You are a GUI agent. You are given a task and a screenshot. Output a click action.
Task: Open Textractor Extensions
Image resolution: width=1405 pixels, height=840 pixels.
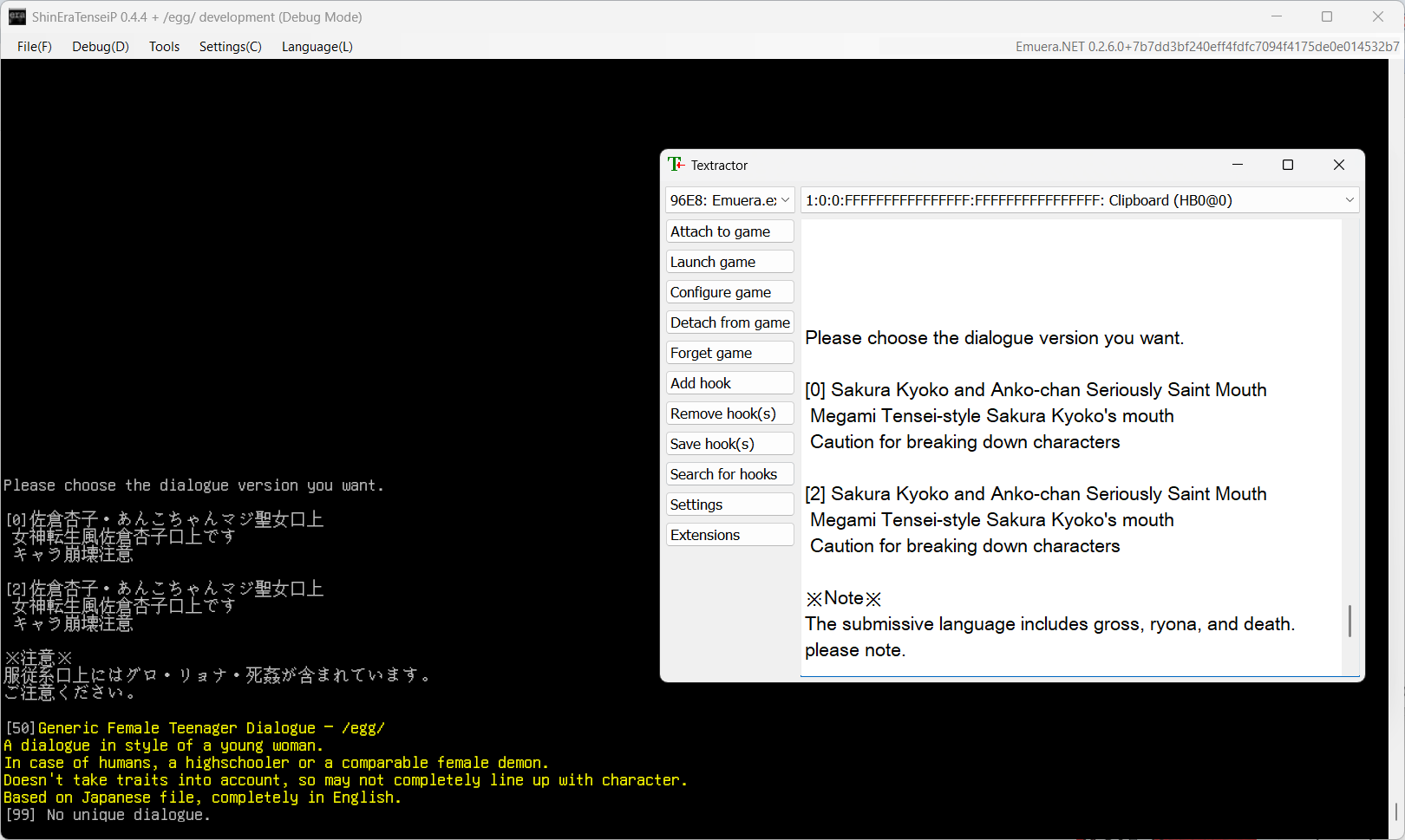pyautogui.click(x=729, y=535)
